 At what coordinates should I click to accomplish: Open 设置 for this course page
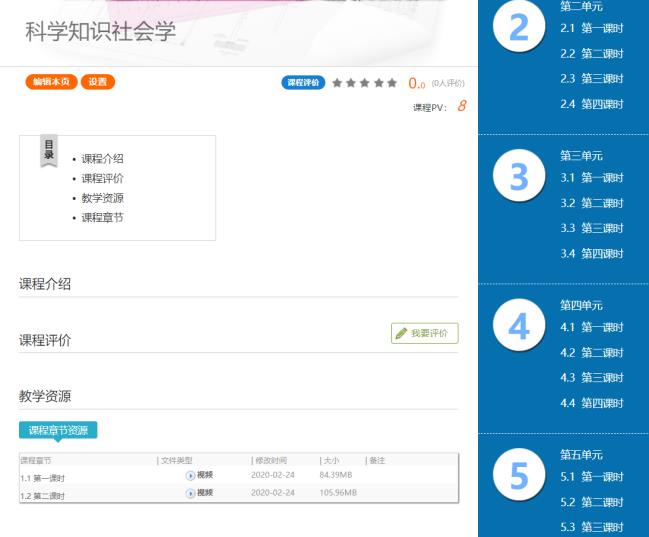coord(98,82)
